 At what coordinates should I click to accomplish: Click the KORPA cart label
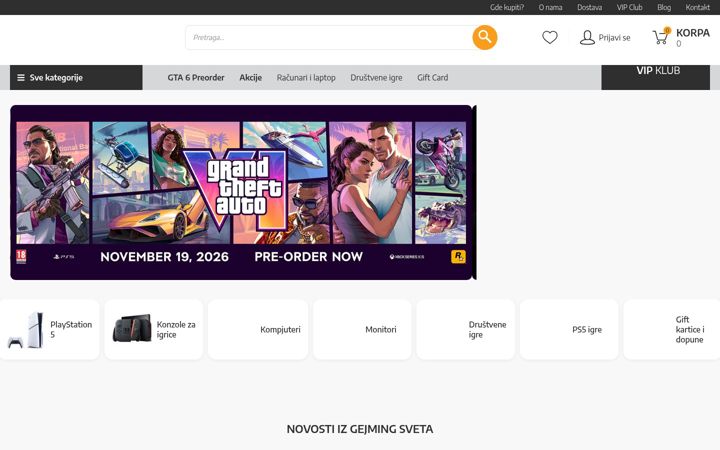pos(692,33)
